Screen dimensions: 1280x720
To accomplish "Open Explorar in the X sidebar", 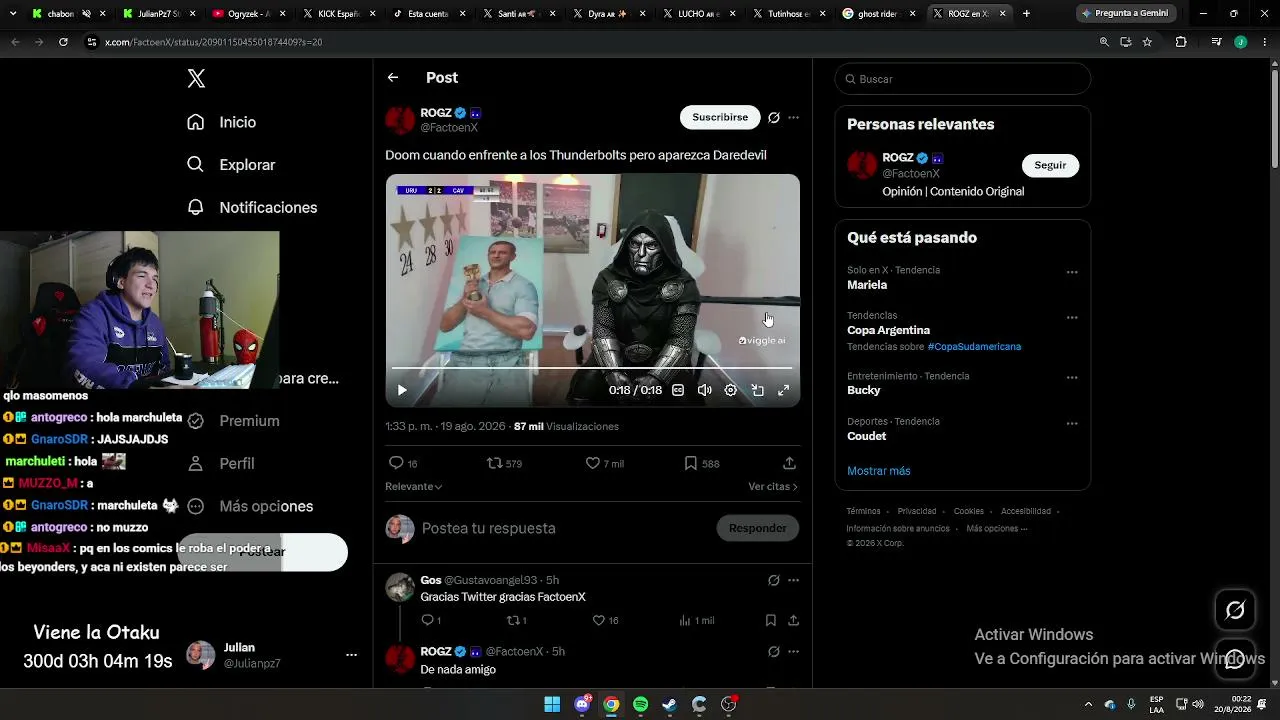I will pyautogui.click(x=231, y=165).
